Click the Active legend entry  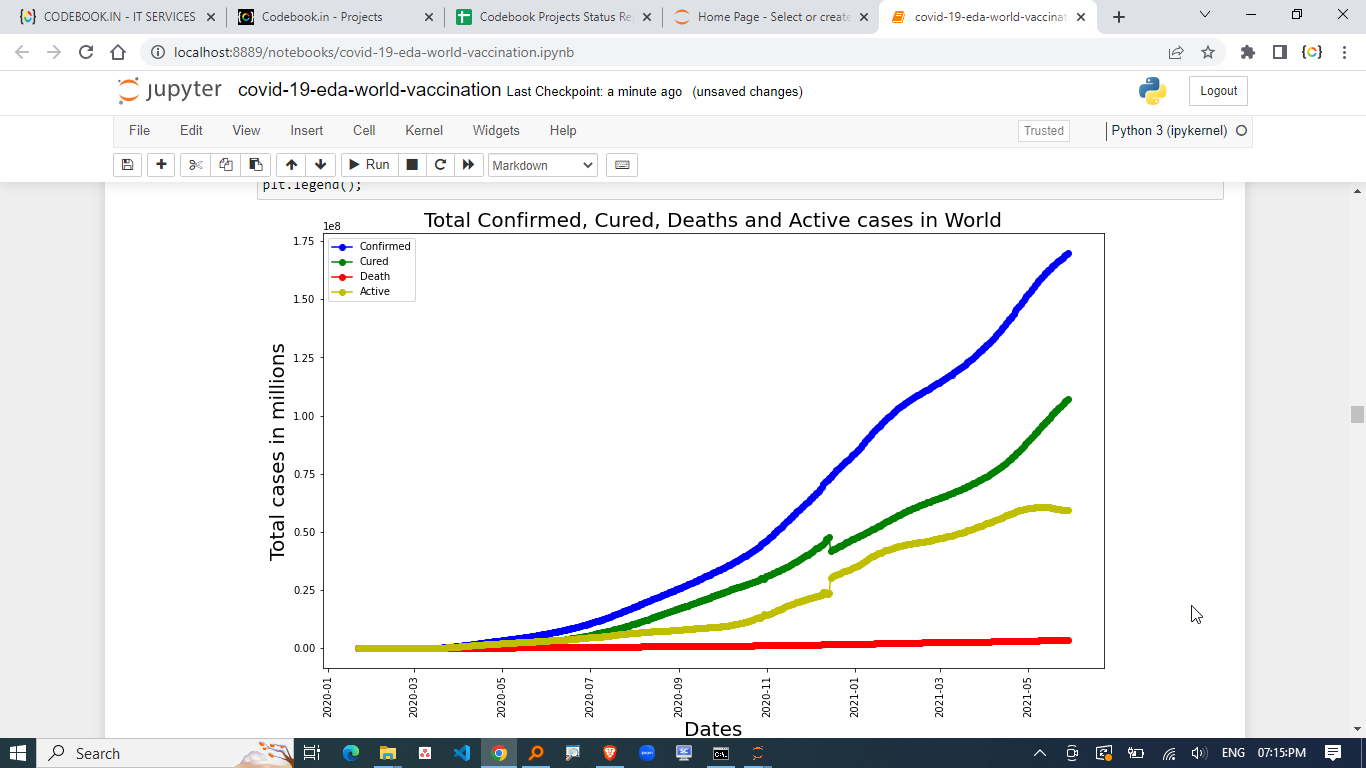(362, 291)
